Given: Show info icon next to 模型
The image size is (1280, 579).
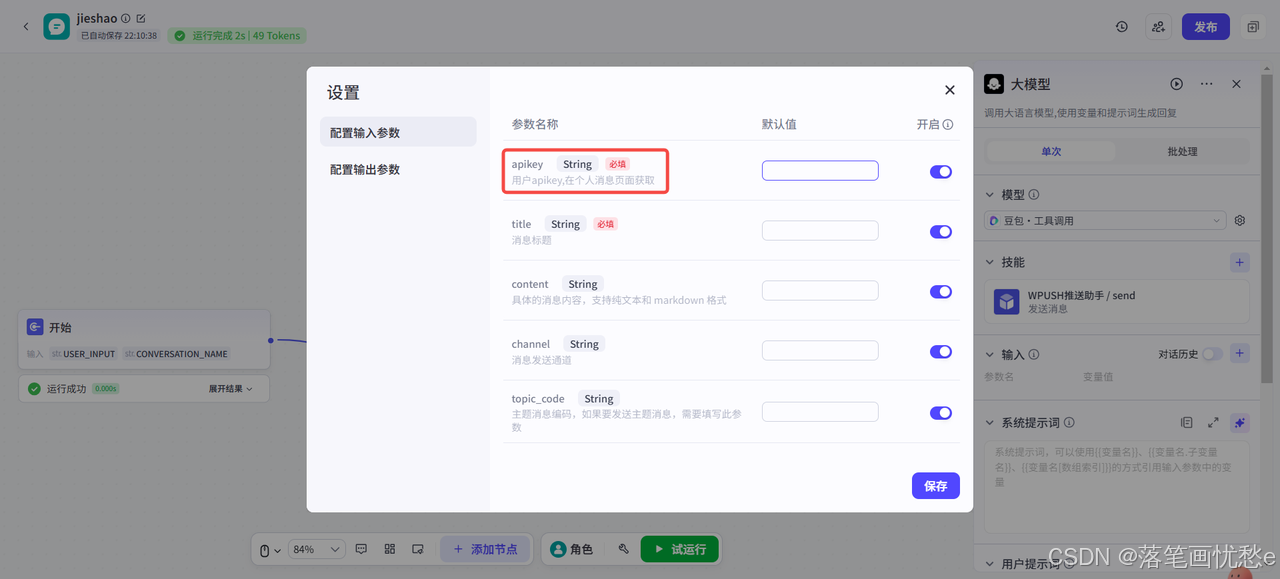Looking at the screenshot, I should point(1034,195).
